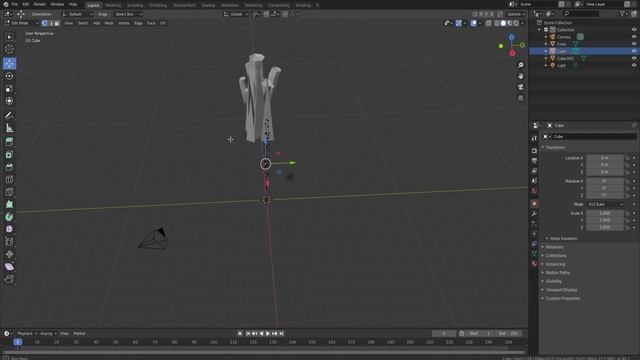Hide Cube.001 in outliner with eye icon
The image size is (640, 360).
[634, 58]
